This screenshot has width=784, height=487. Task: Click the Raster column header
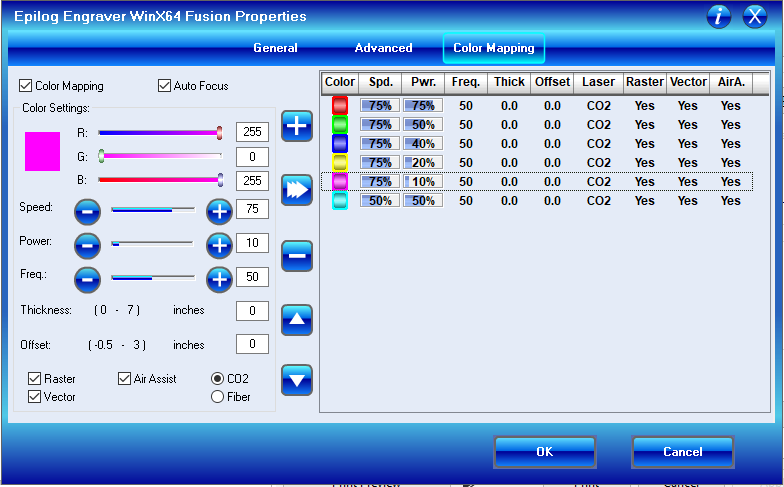click(645, 82)
